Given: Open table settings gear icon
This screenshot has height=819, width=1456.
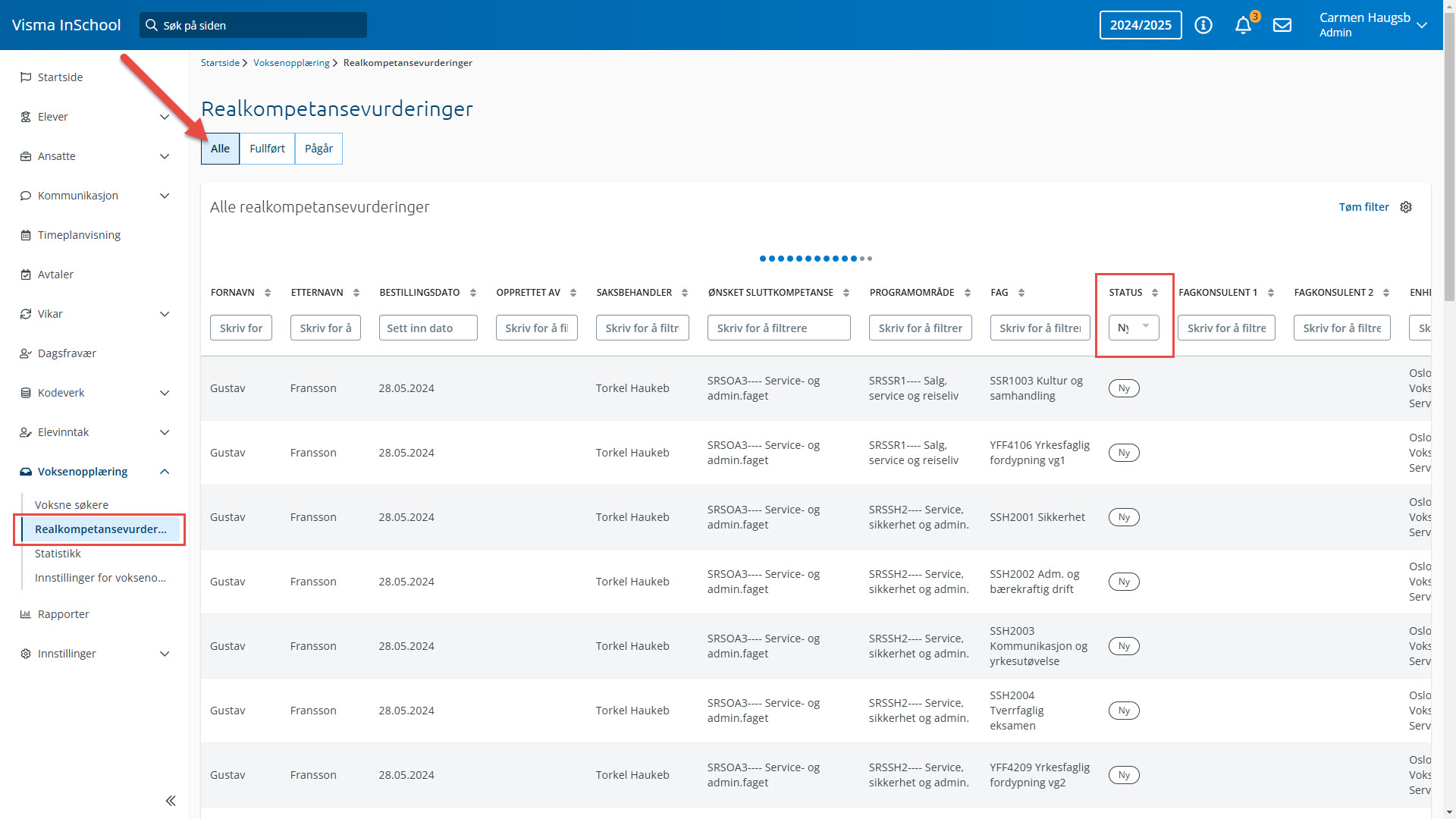Looking at the screenshot, I should click(x=1406, y=207).
